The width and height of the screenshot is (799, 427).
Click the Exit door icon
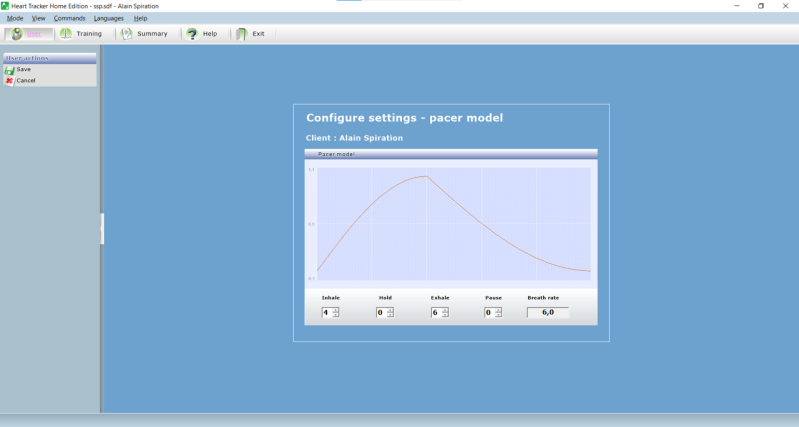(x=242, y=34)
